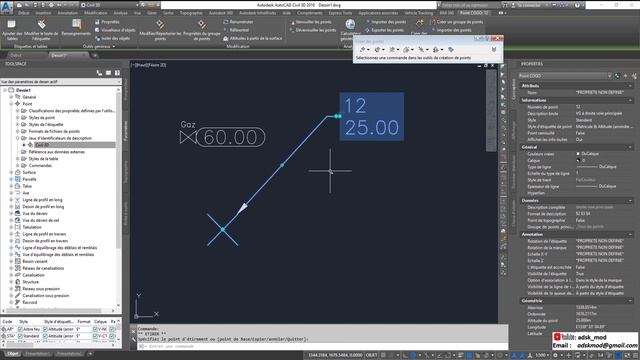The width and height of the screenshot is (640, 360).
Task: Click the Couleurs vraies DuCalque swatch
Action: point(578,154)
